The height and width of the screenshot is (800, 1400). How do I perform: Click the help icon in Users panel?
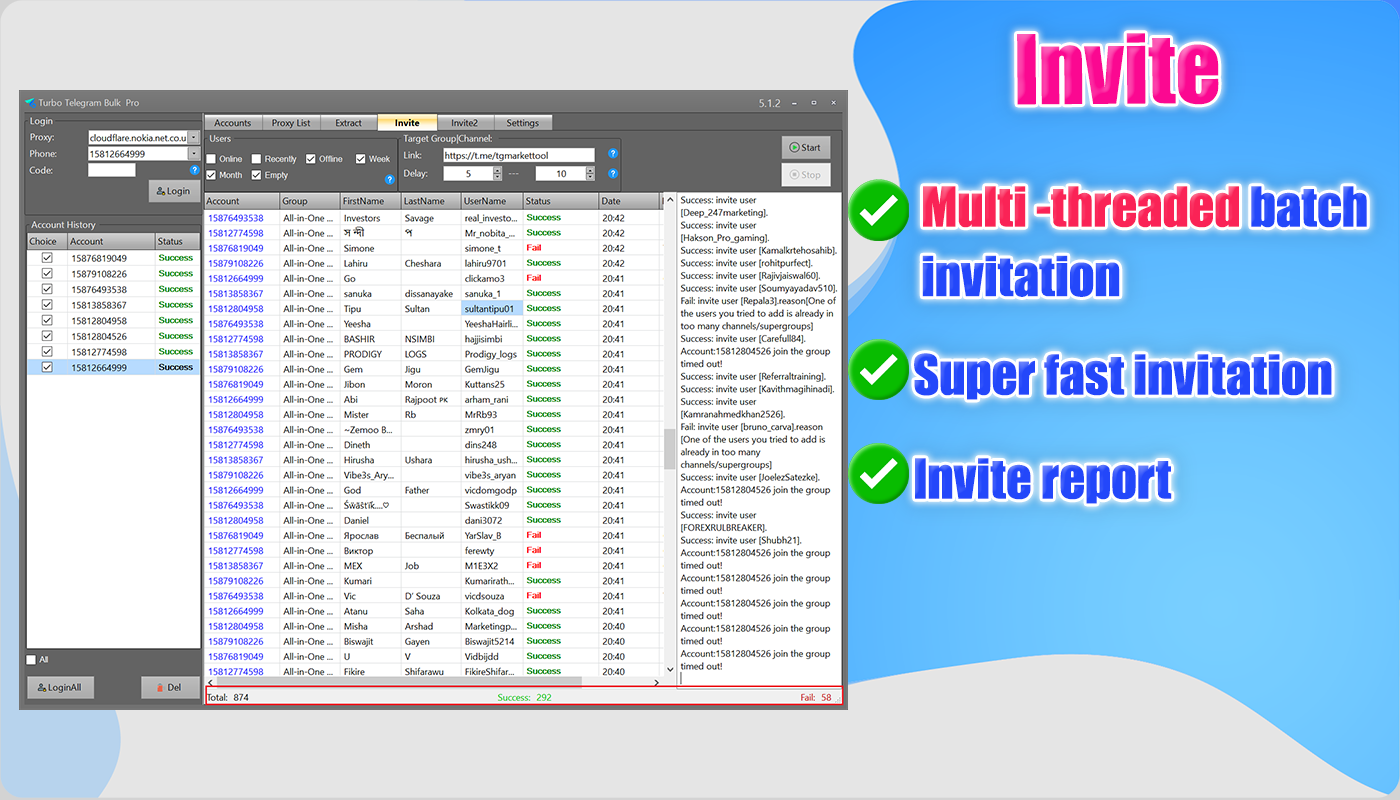pos(390,180)
